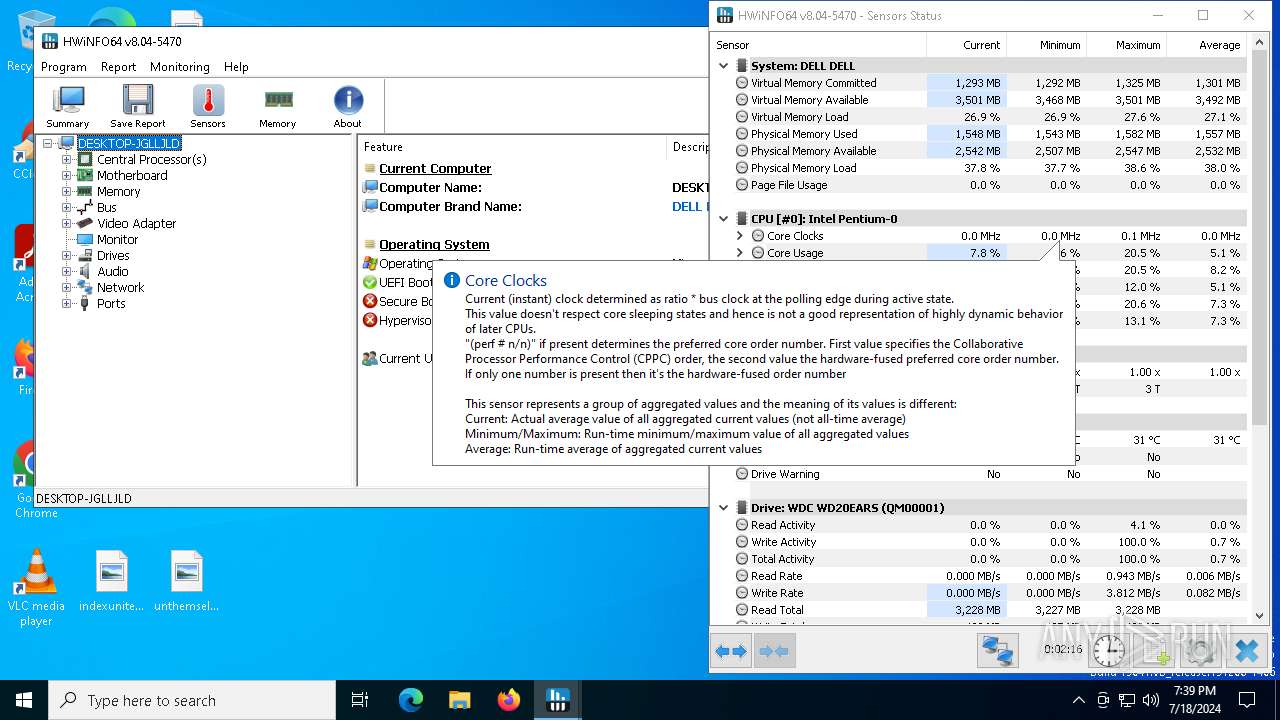This screenshot has width=1280, height=720.
Task: Open the Program menu
Action: [x=64, y=67]
